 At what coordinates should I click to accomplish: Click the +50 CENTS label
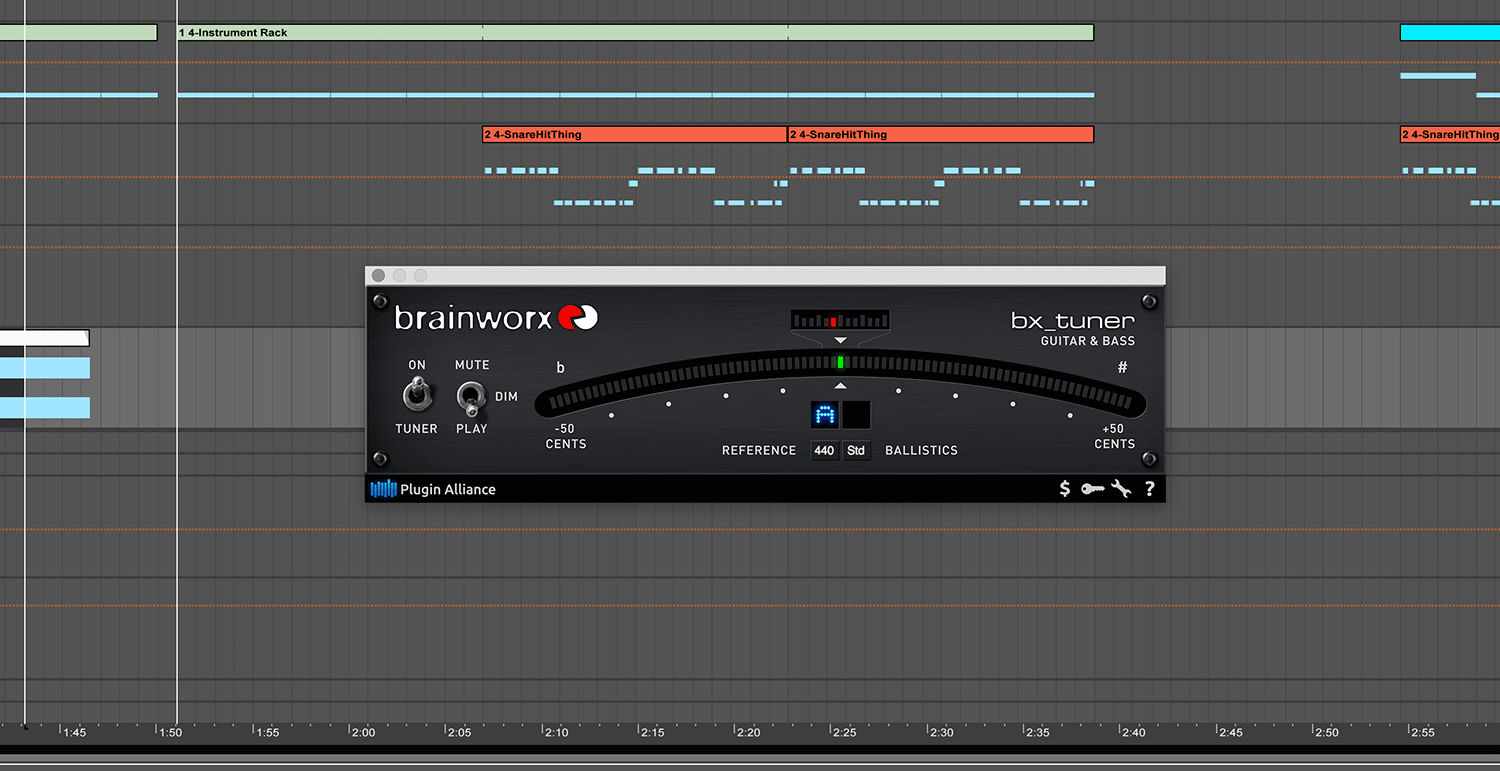(x=1114, y=436)
